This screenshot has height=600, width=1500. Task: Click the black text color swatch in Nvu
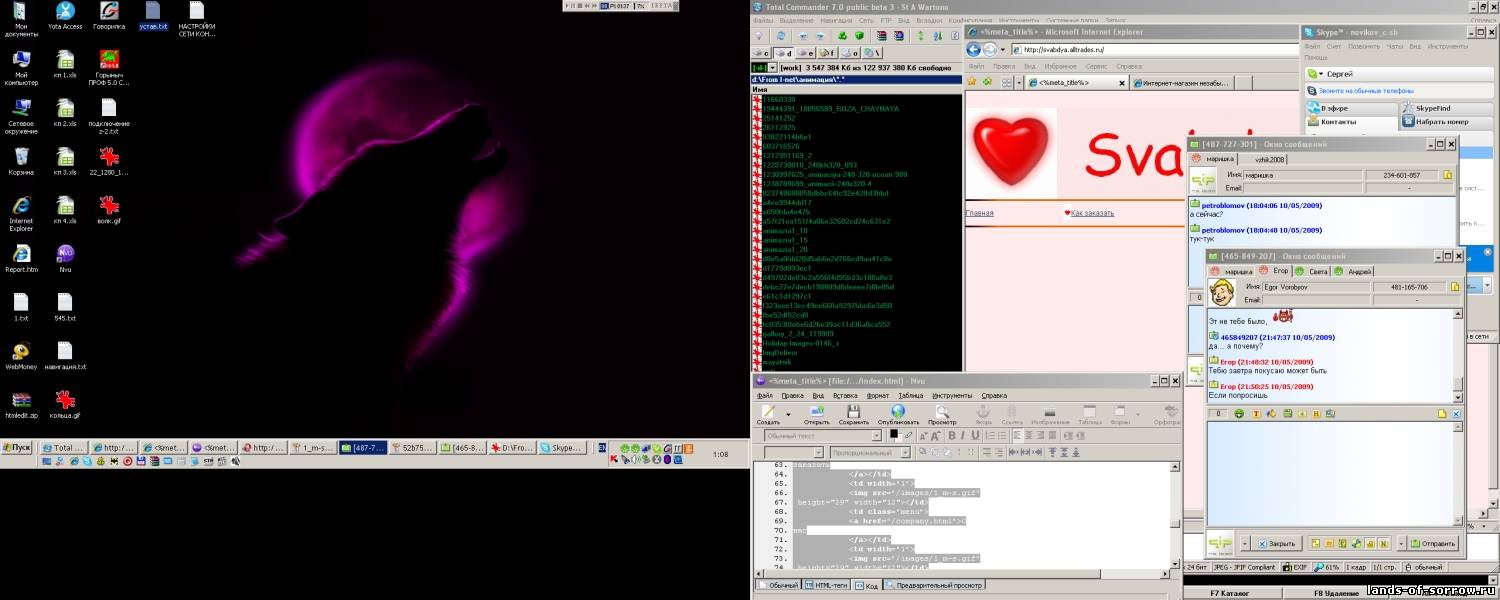click(x=894, y=434)
